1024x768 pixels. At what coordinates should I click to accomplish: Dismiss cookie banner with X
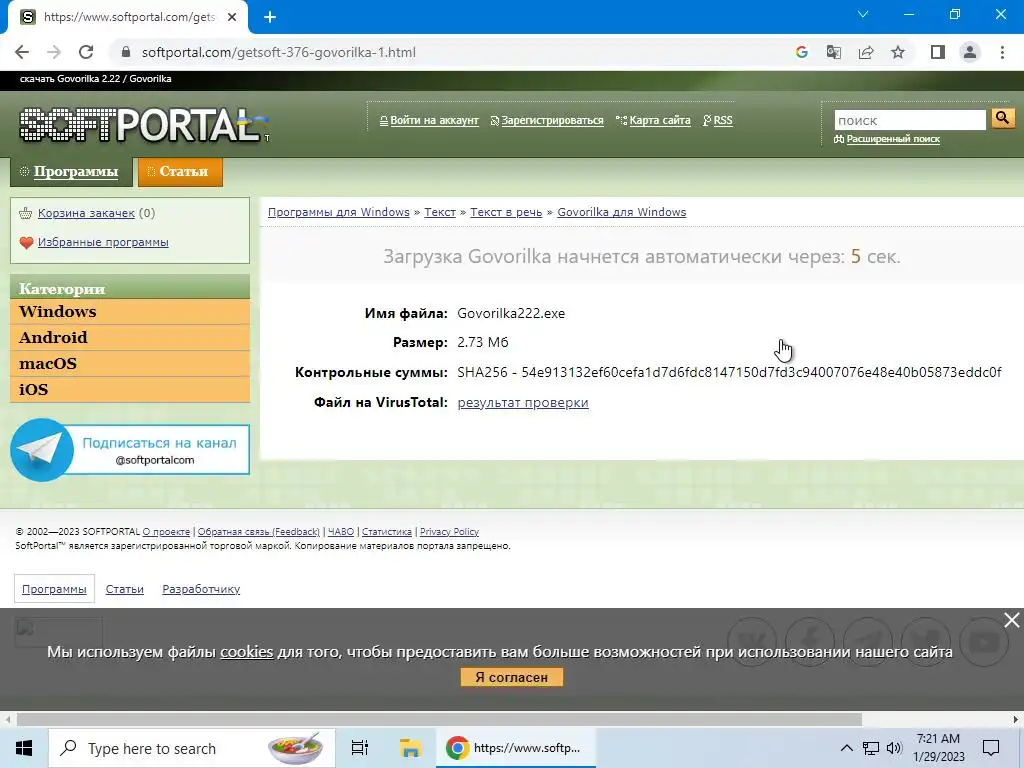(1012, 620)
